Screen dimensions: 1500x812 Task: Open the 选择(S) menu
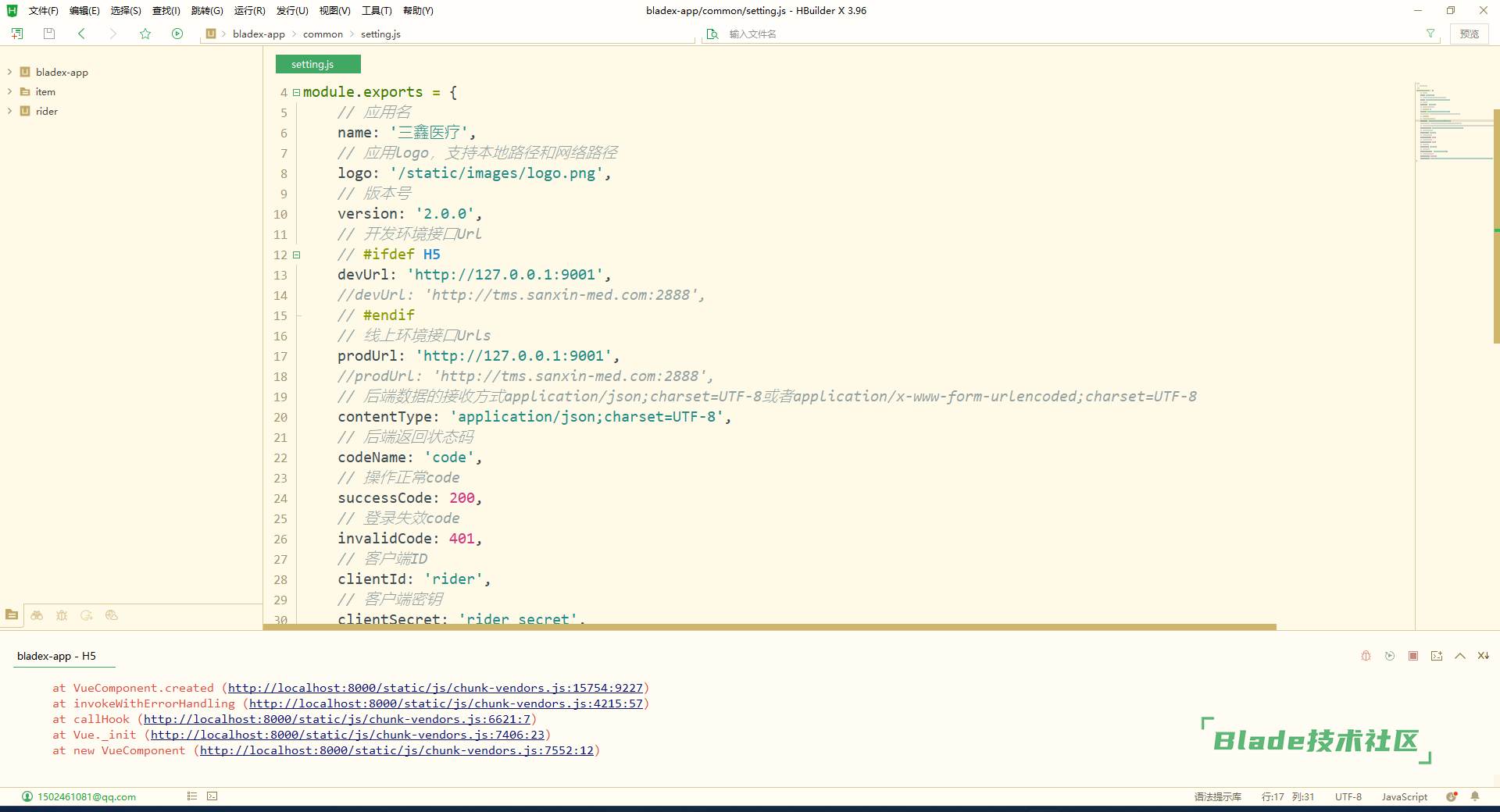tap(126, 10)
